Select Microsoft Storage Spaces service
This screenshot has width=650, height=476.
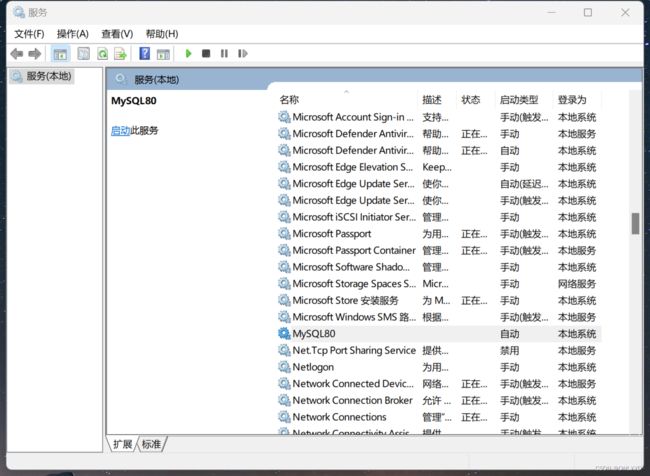(x=439, y=284)
